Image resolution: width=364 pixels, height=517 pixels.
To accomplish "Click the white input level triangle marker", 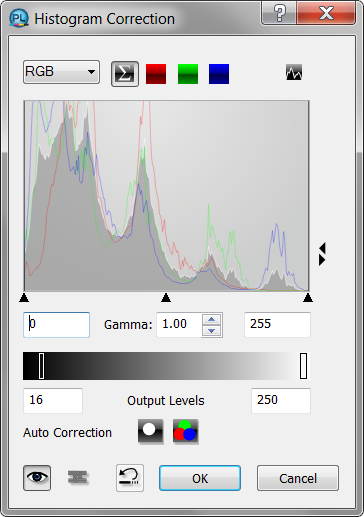I will coord(308,297).
